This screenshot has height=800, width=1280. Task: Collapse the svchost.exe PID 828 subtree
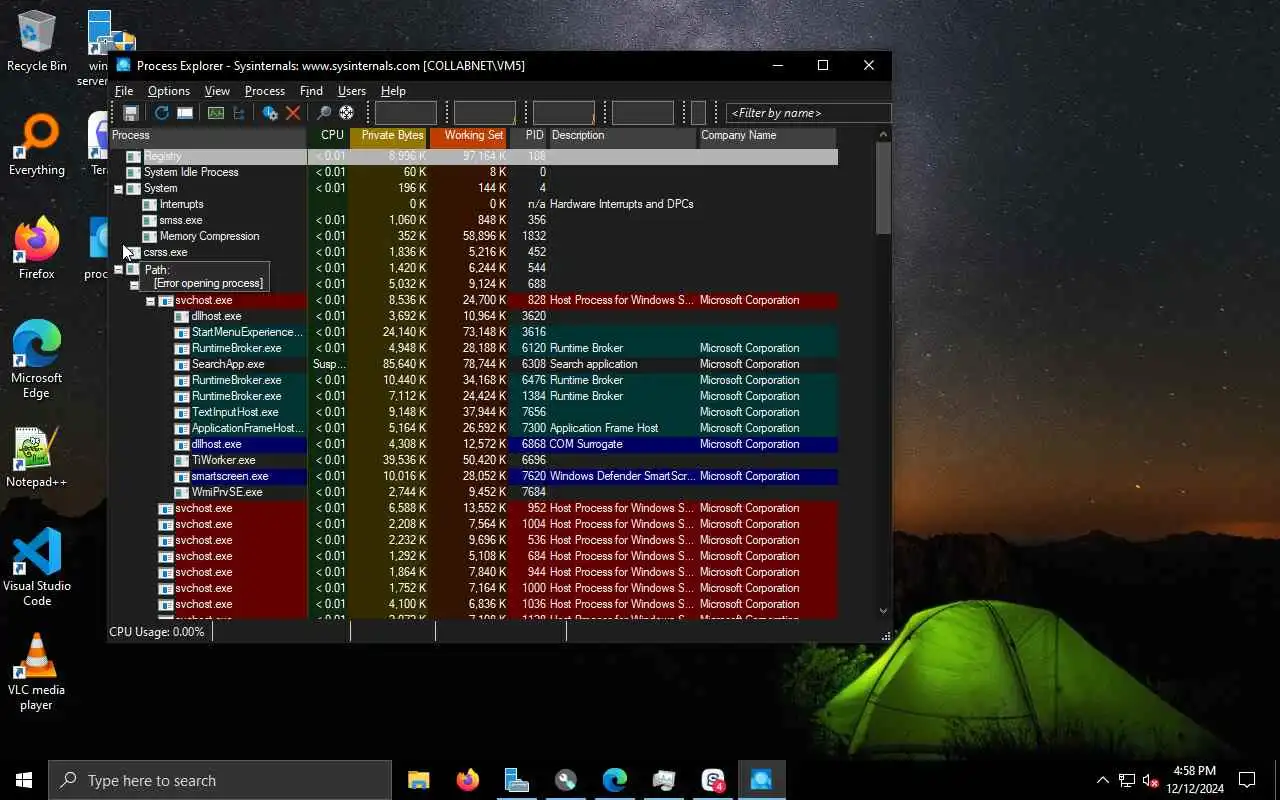pyautogui.click(x=151, y=300)
